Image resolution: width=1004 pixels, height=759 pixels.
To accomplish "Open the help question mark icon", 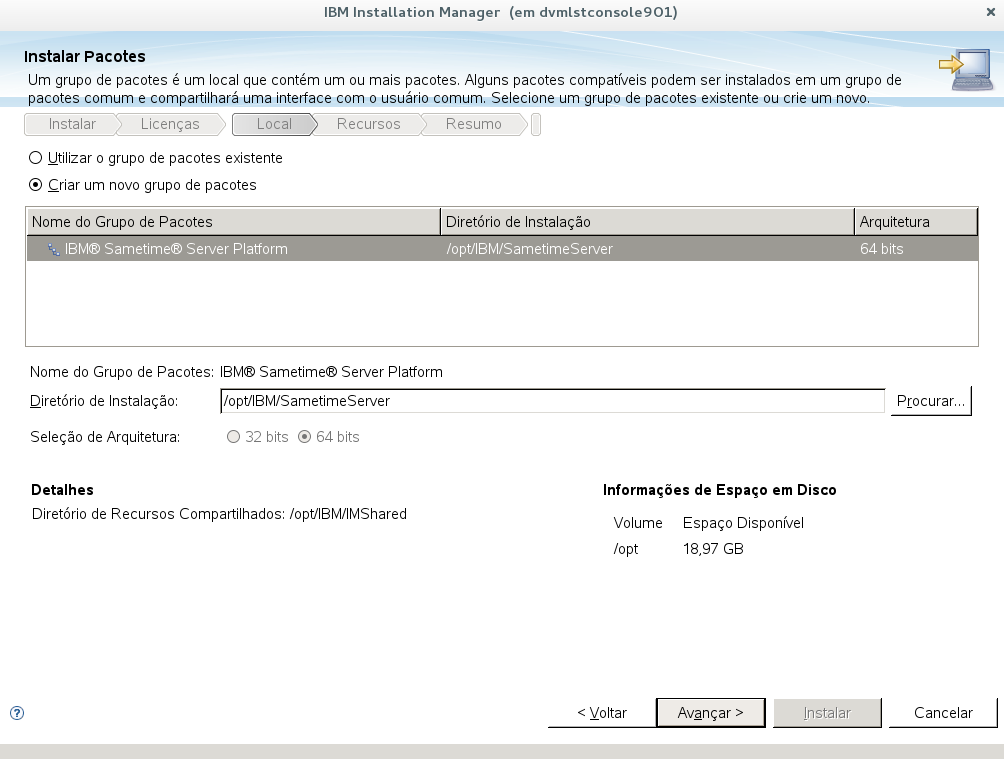I will click(x=17, y=713).
